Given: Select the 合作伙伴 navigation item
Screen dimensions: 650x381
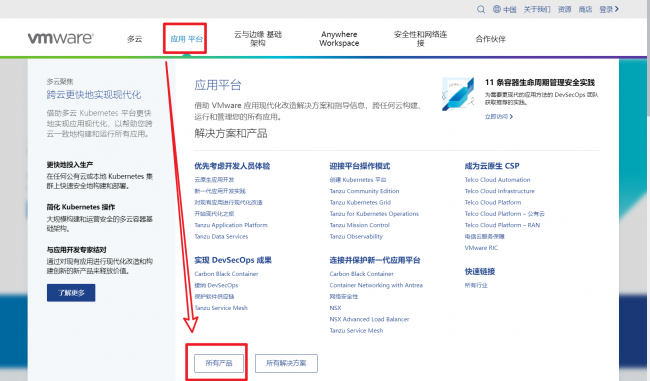Looking at the screenshot, I should (490, 39).
